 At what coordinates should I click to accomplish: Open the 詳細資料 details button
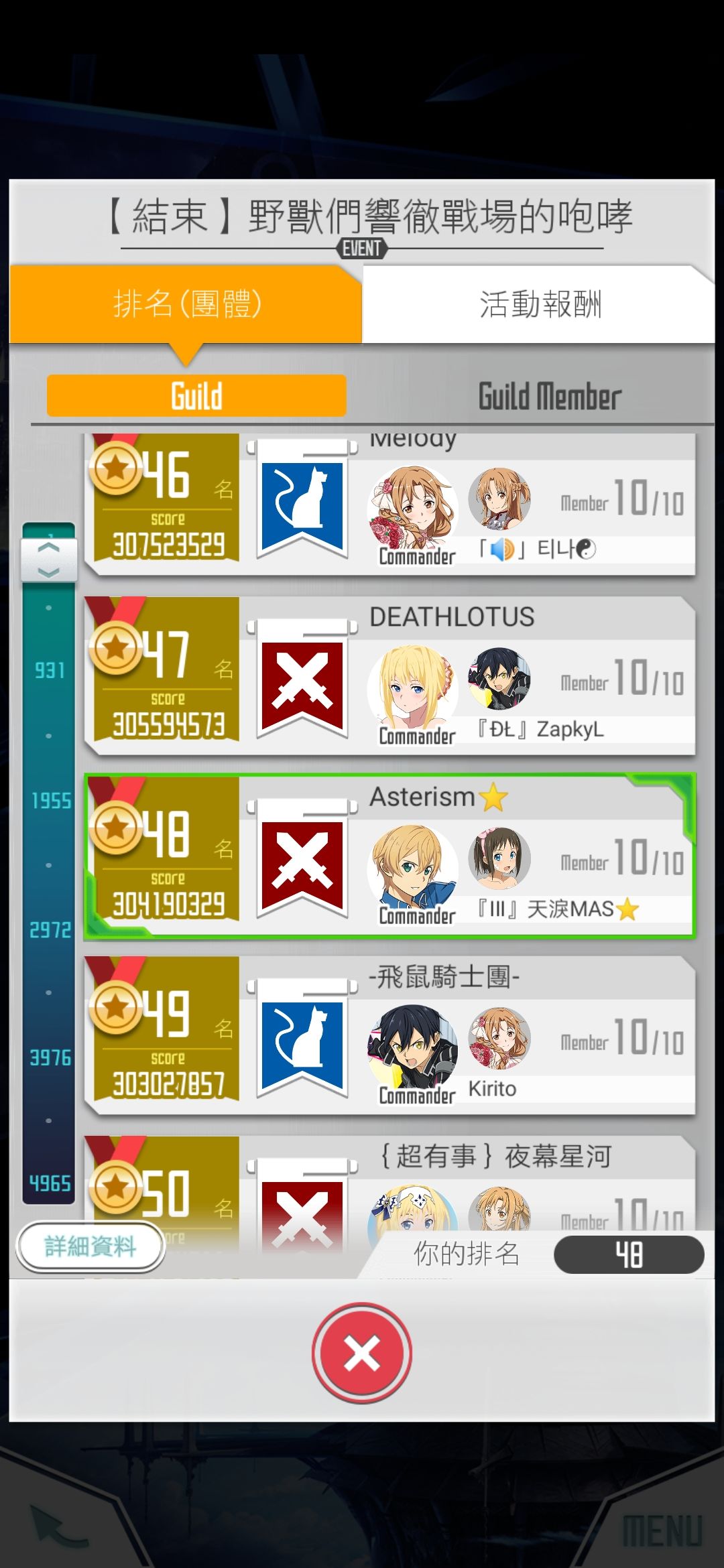(x=90, y=1246)
